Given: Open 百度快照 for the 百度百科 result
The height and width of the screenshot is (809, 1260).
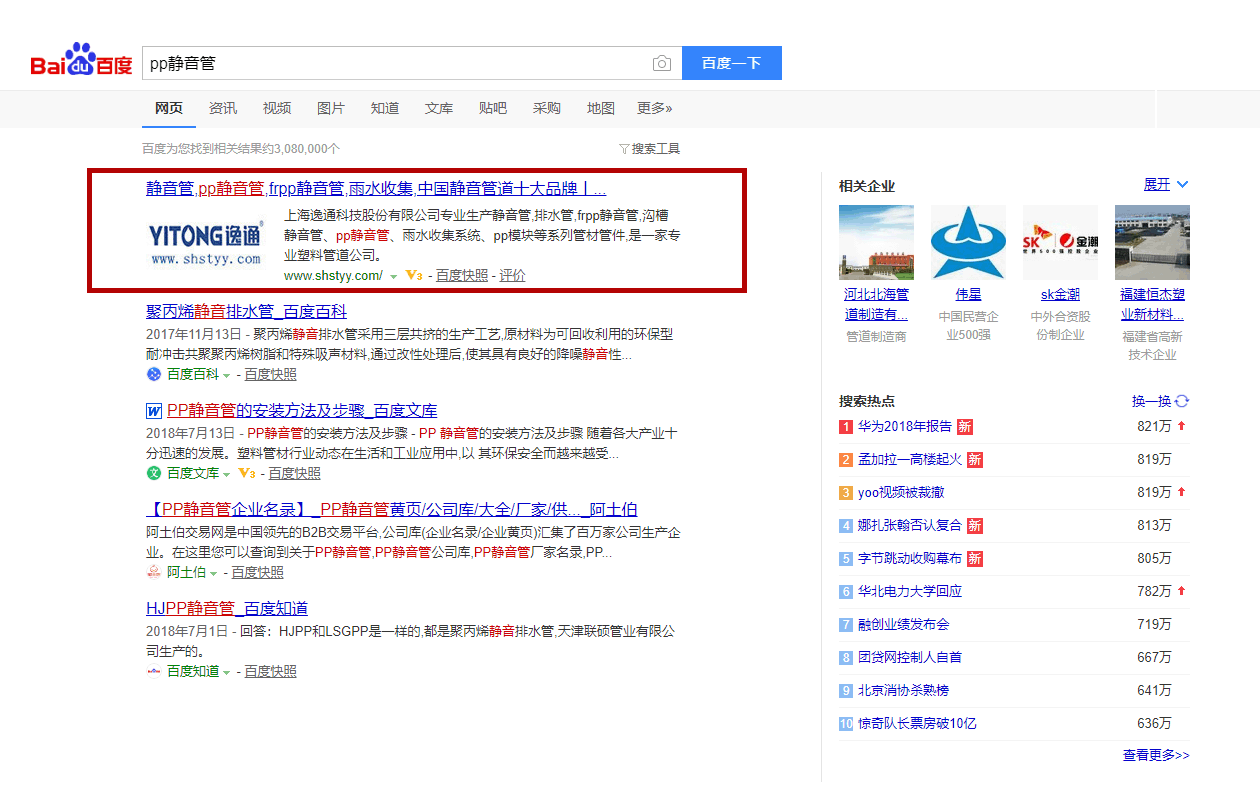Looking at the screenshot, I should [271, 375].
